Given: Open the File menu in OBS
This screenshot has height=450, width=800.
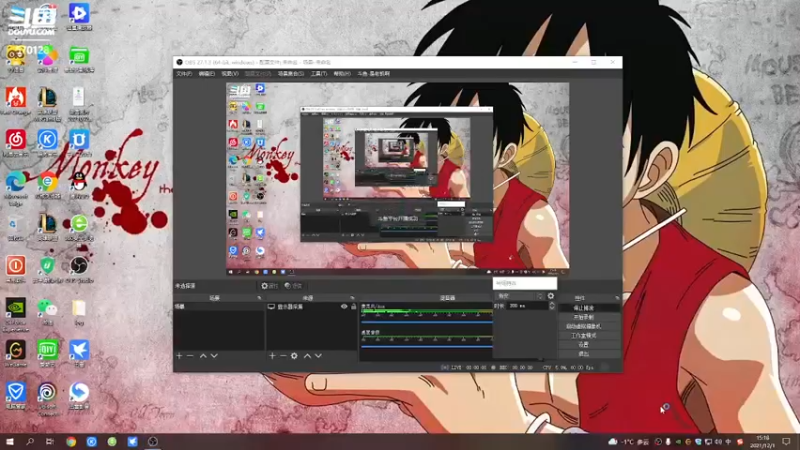Looking at the screenshot, I should click(x=184, y=74).
